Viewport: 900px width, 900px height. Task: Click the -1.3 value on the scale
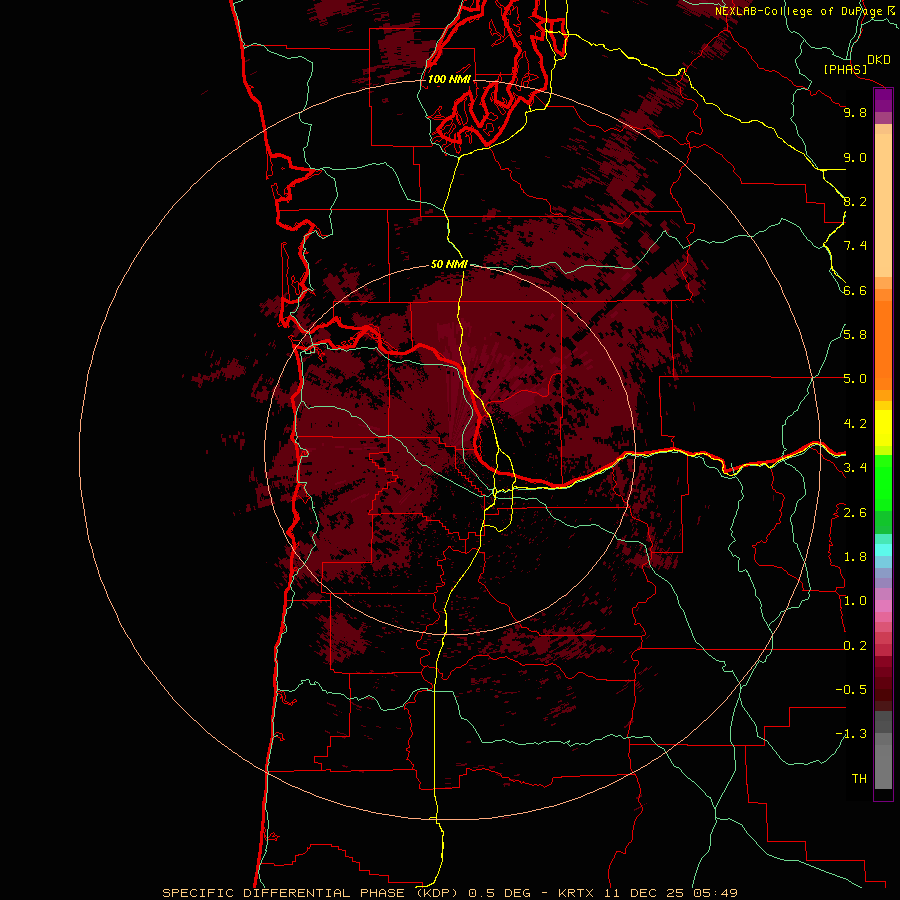tap(851, 734)
